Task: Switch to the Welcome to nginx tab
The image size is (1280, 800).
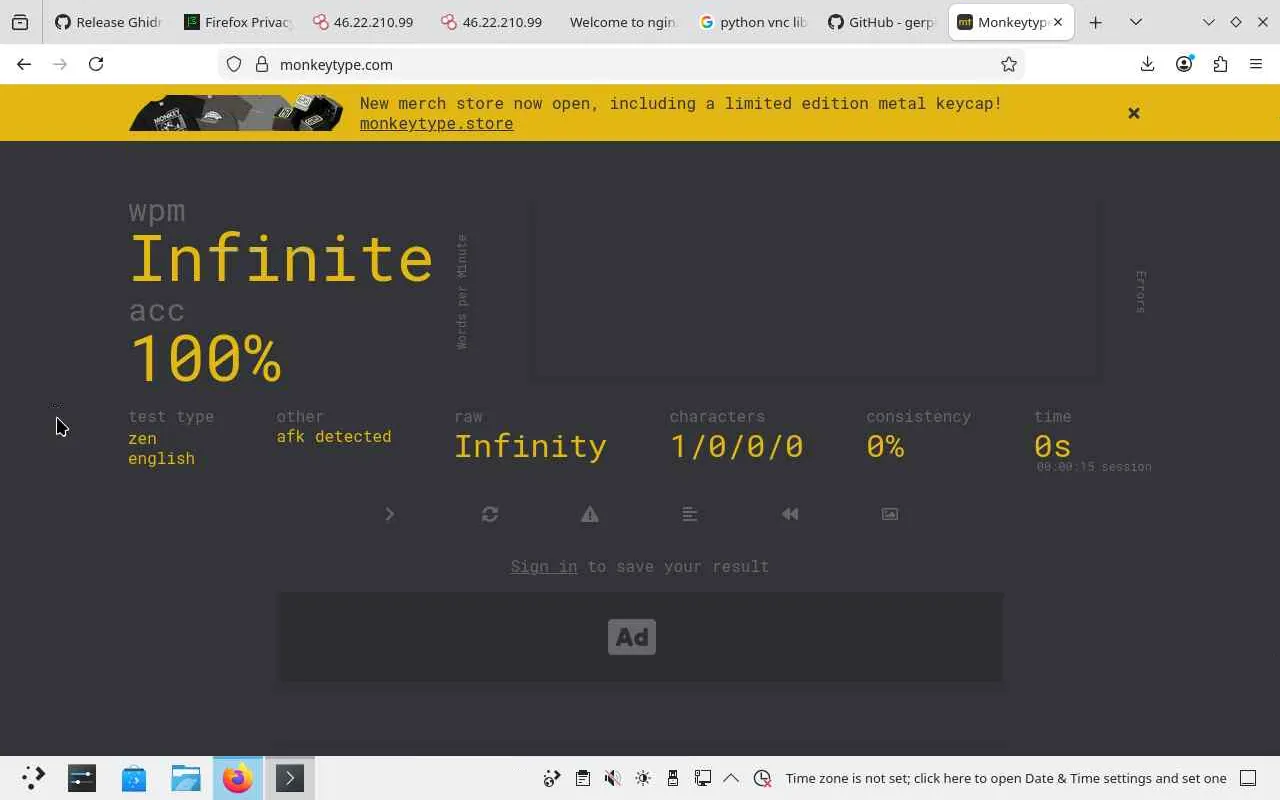Action: pyautogui.click(x=624, y=22)
